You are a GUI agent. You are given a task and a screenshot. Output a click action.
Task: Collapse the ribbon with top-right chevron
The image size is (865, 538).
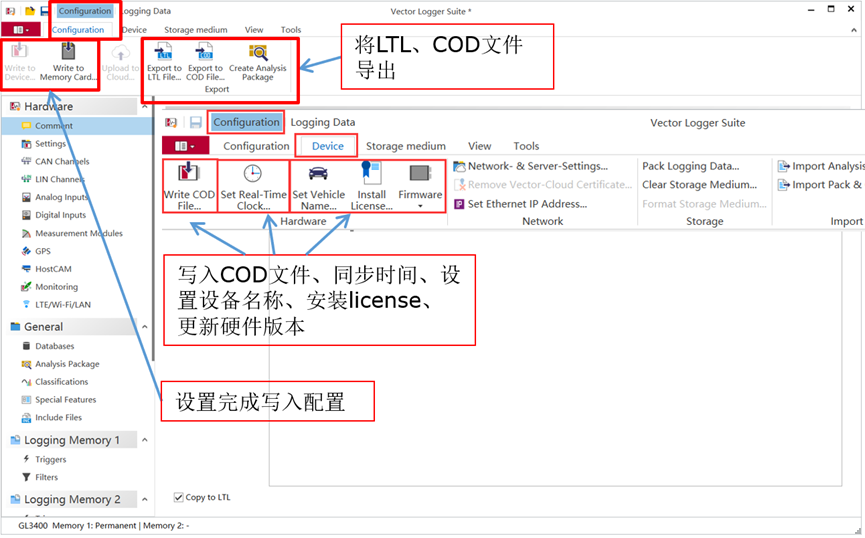[x=853, y=30]
